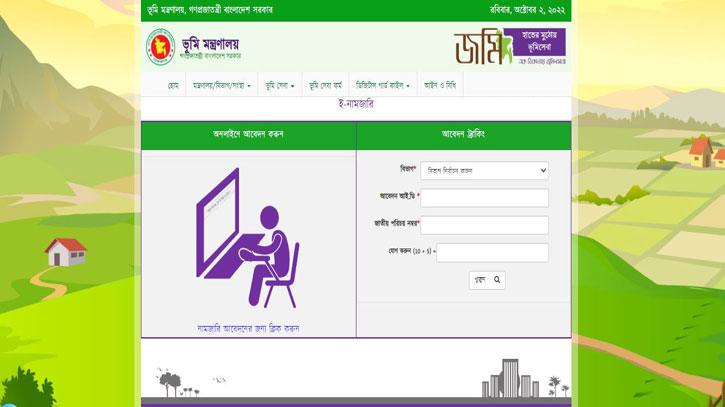Click the খুঁজুন search button

(x=487, y=280)
